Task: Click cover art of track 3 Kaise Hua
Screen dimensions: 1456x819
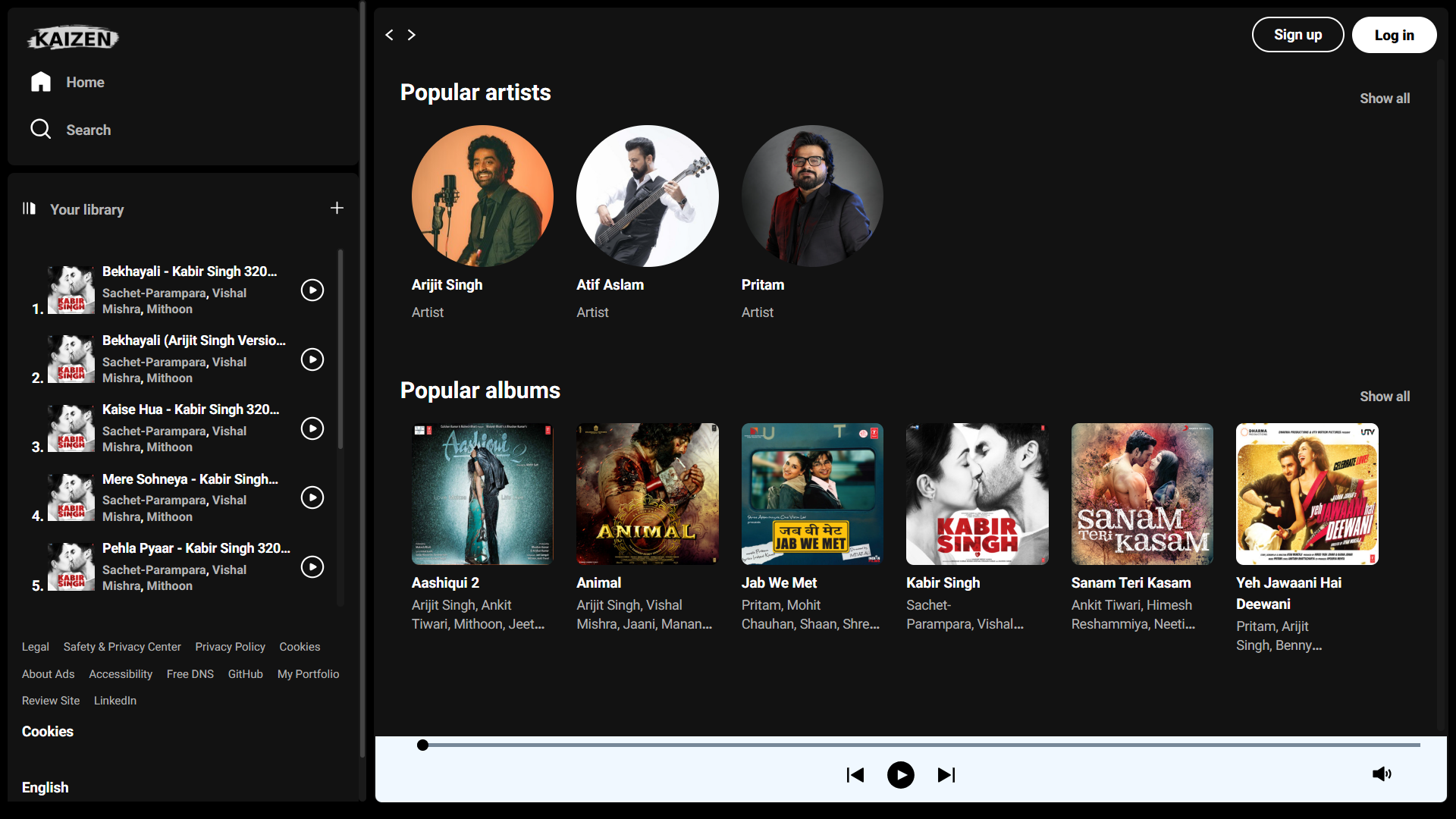Action: pyautogui.click(x=71, y=428)
